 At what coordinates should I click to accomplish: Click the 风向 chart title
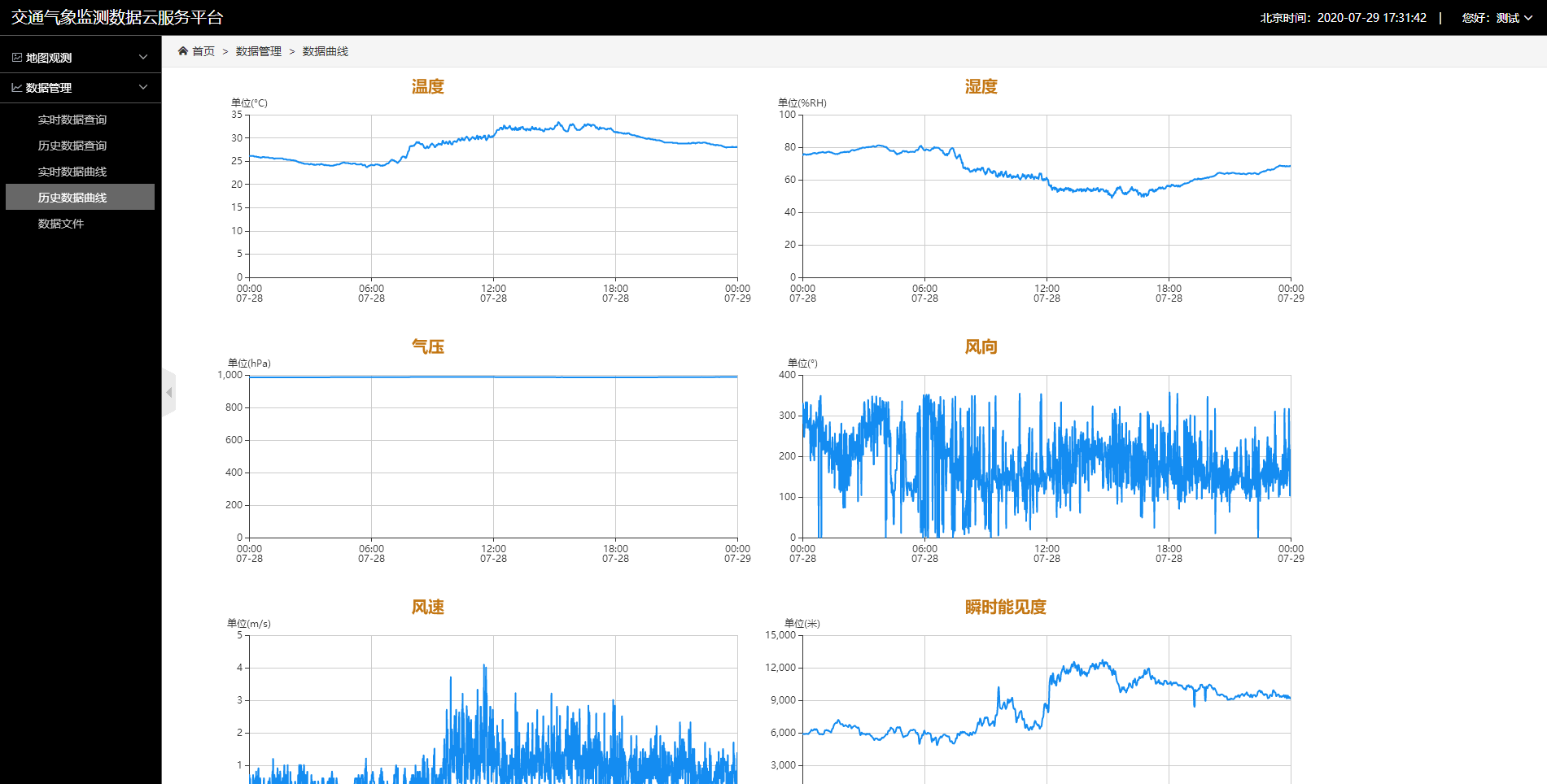pyautogui.click(x=981, y=346)
